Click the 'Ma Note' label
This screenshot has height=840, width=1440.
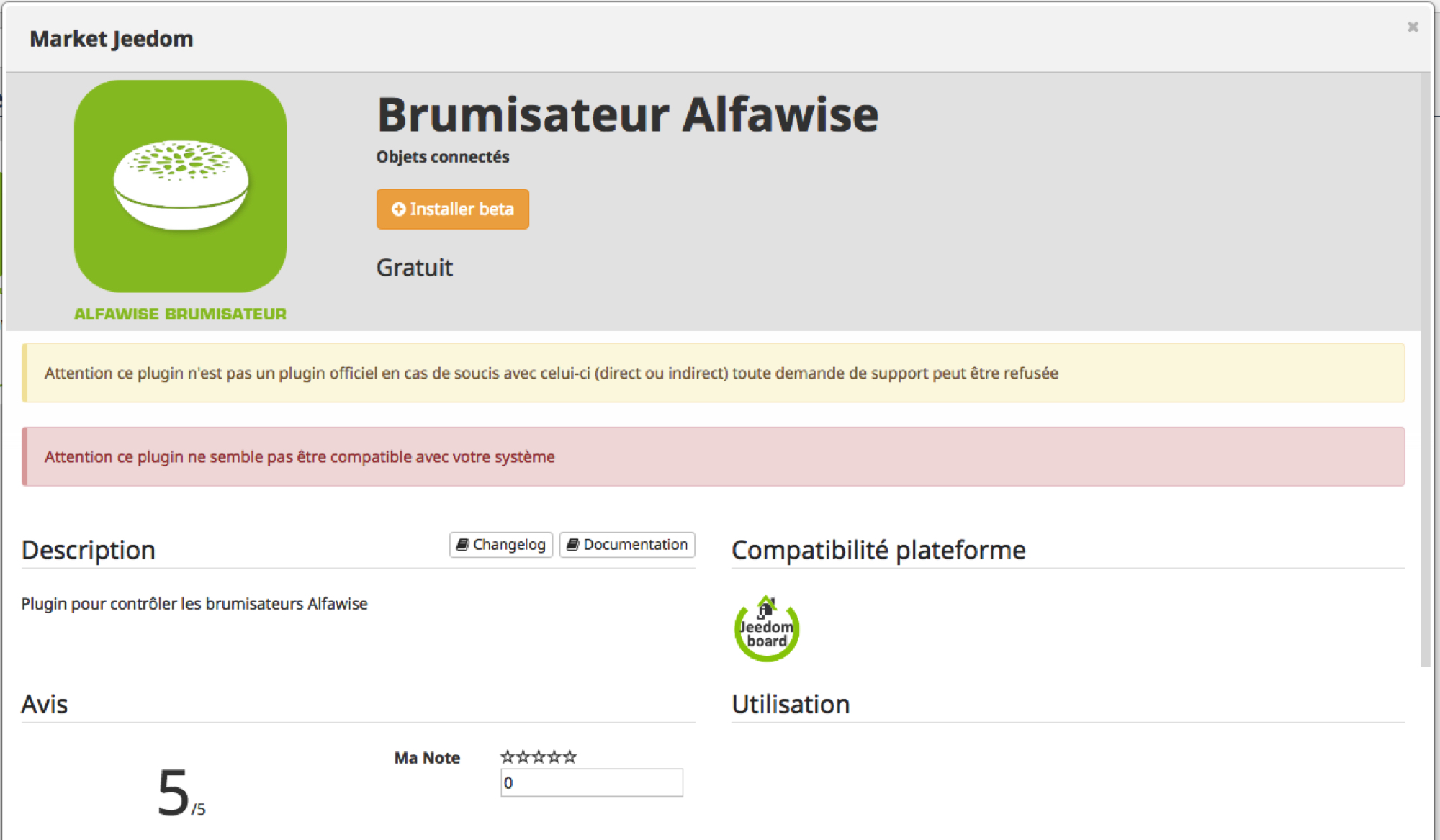click(x=427, y=758)
